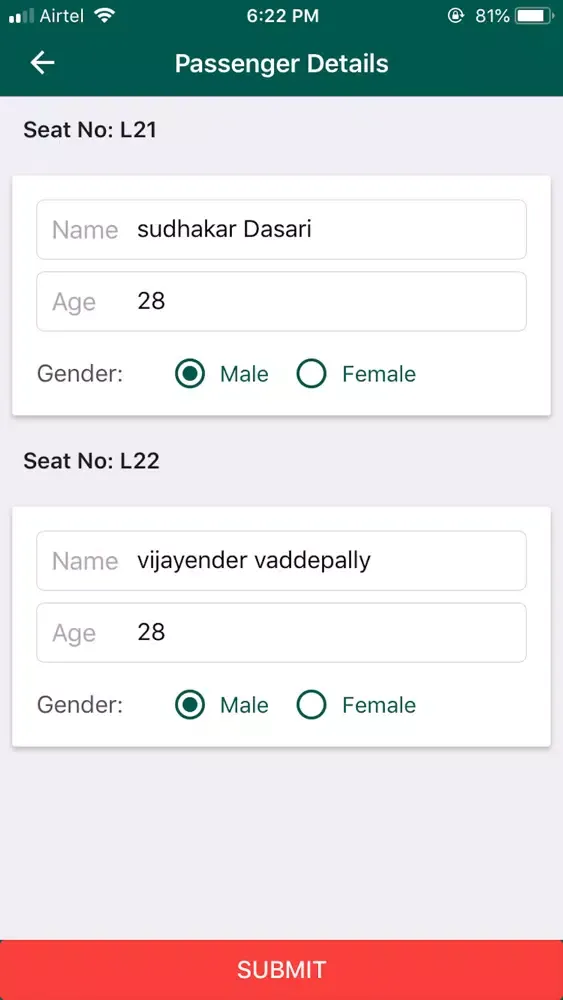This screenshot has width=563, height=1000.
Task: Tap the back arrow icon
Action: click(x=42, y=63)
